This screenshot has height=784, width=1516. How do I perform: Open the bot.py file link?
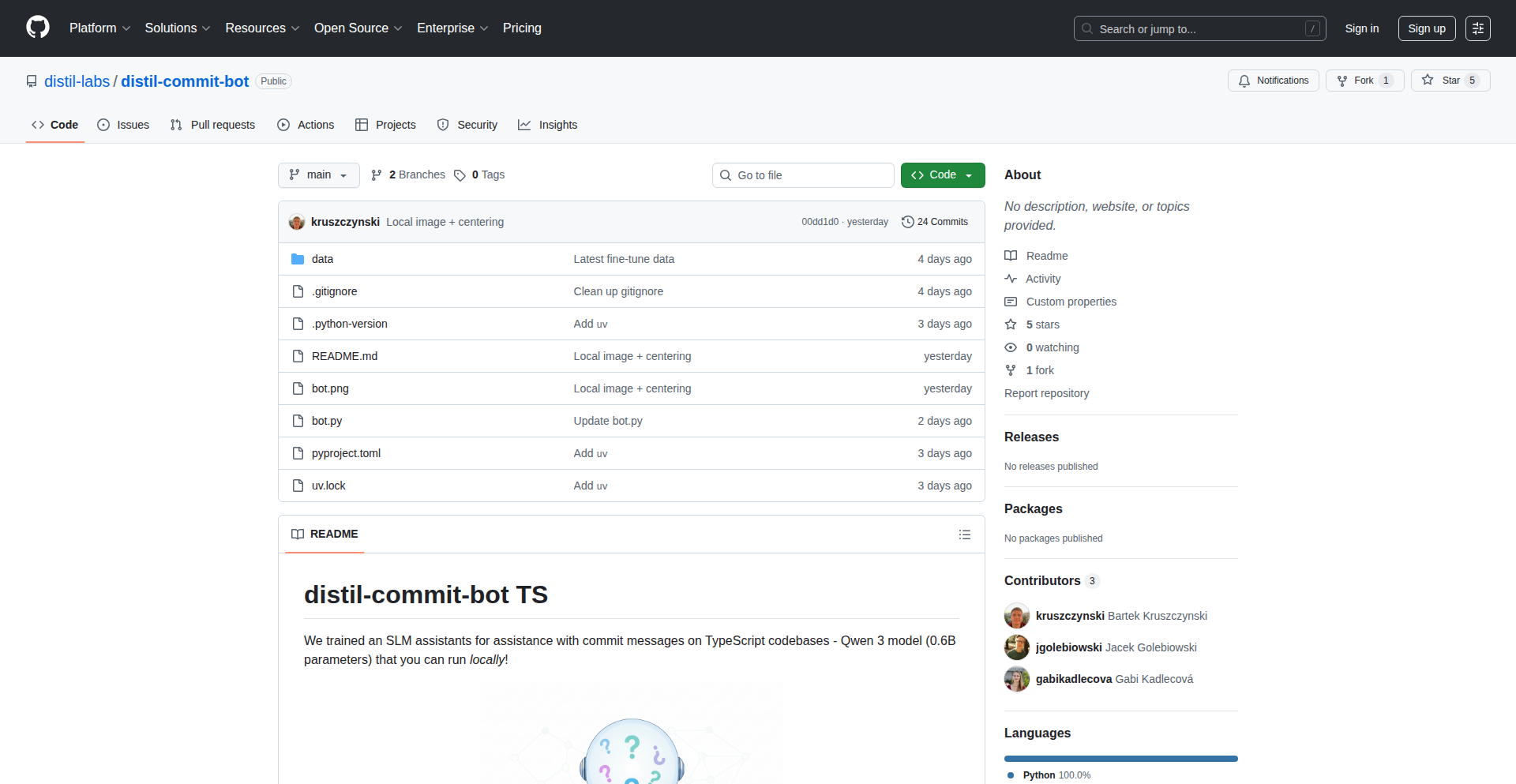[327, 421]
